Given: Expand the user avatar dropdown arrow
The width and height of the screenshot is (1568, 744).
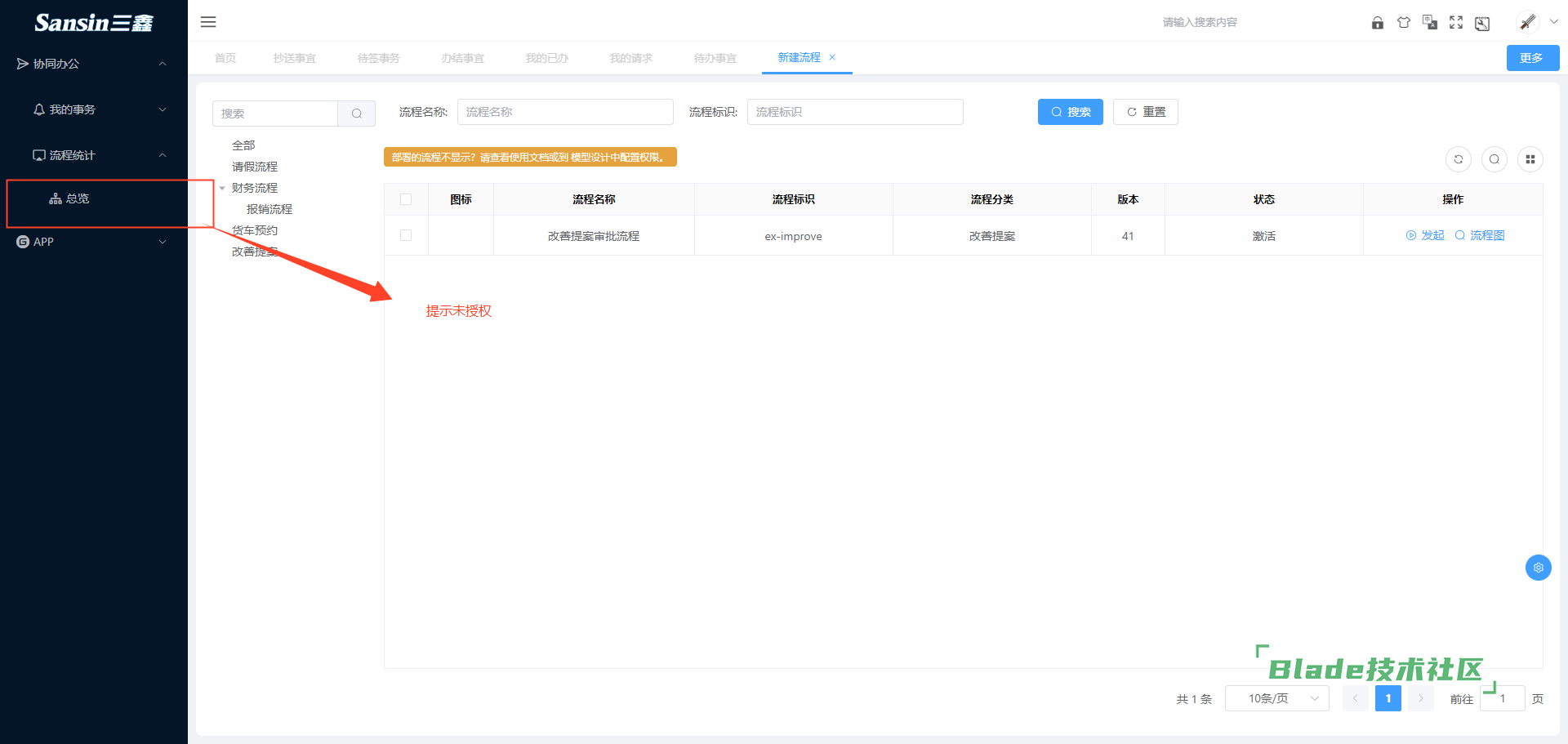Looking at the screenshot, I should (x=1554, y=22).
